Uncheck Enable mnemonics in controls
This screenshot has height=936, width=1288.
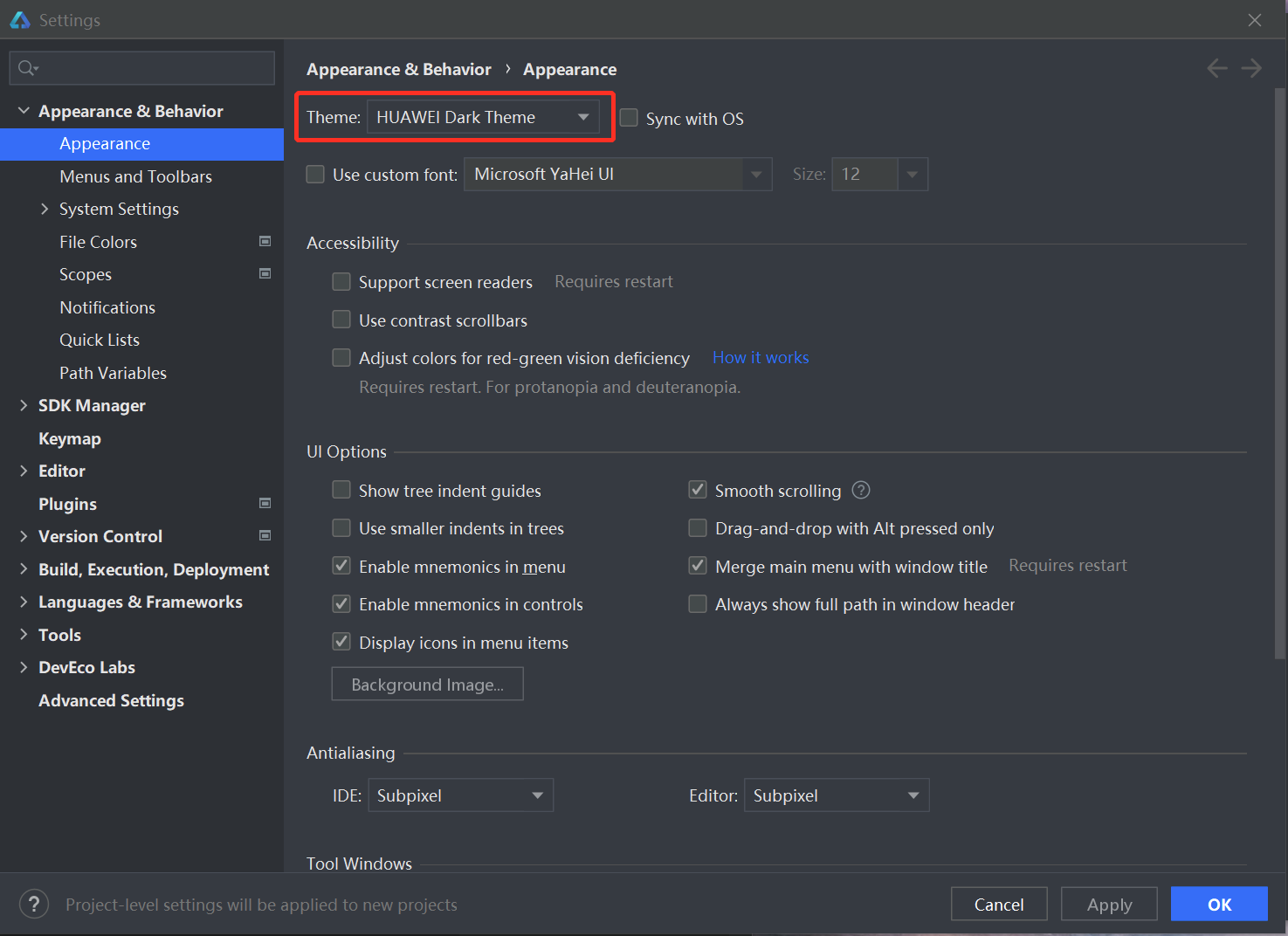341,604
